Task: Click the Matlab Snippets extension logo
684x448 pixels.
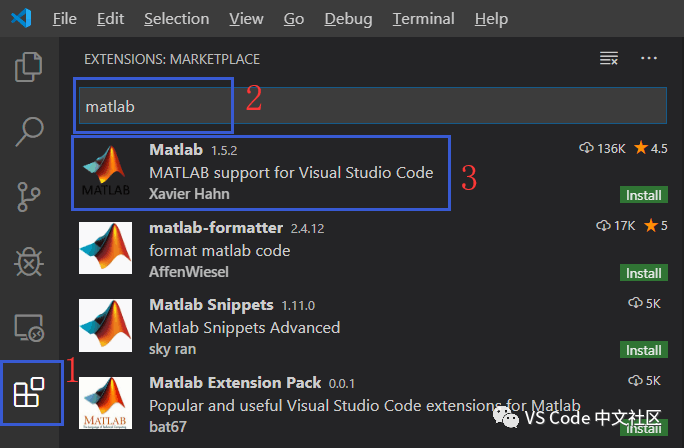Action: point(105,325)
